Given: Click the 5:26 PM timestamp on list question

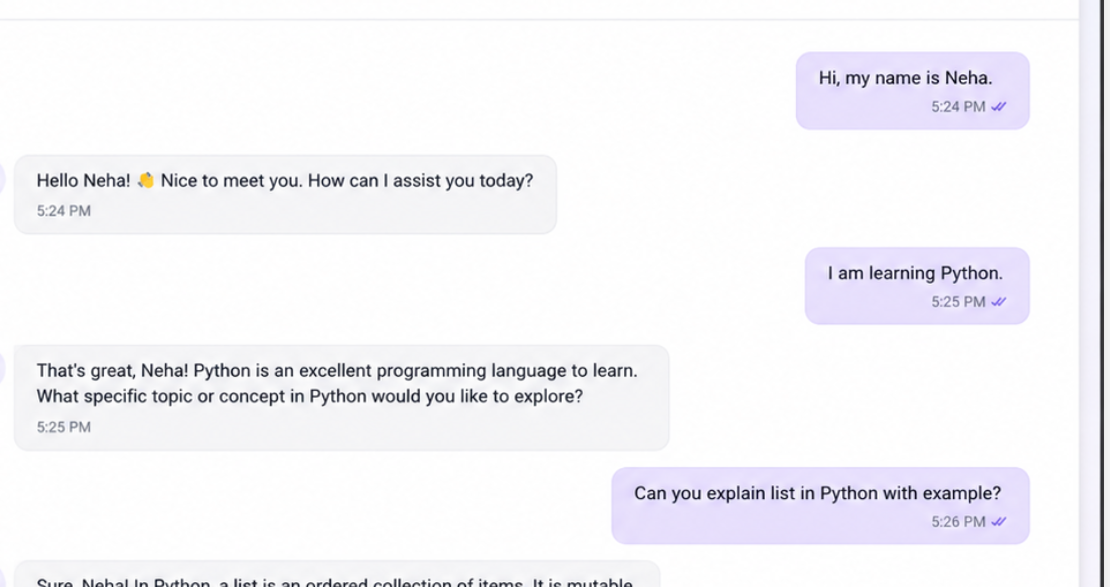Looking at the screenshot, I should (x=958, y=522).
